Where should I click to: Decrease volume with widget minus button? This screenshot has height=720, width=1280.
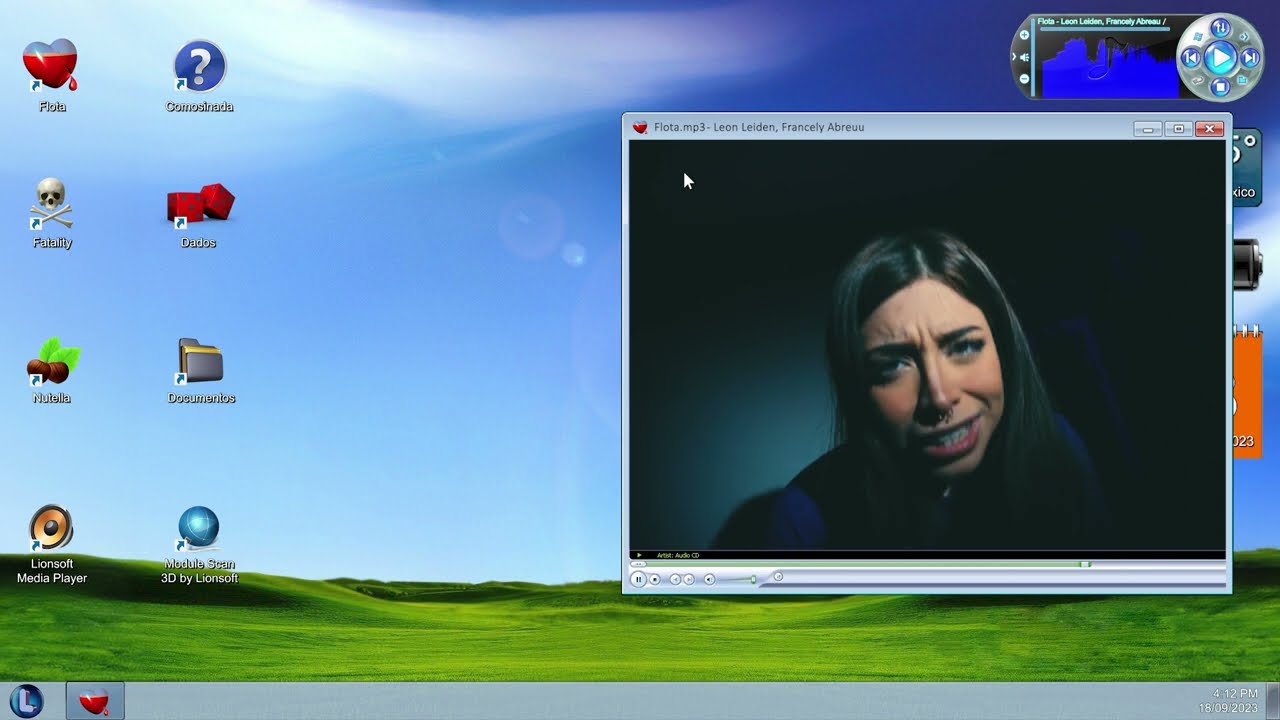point(1024,78)
